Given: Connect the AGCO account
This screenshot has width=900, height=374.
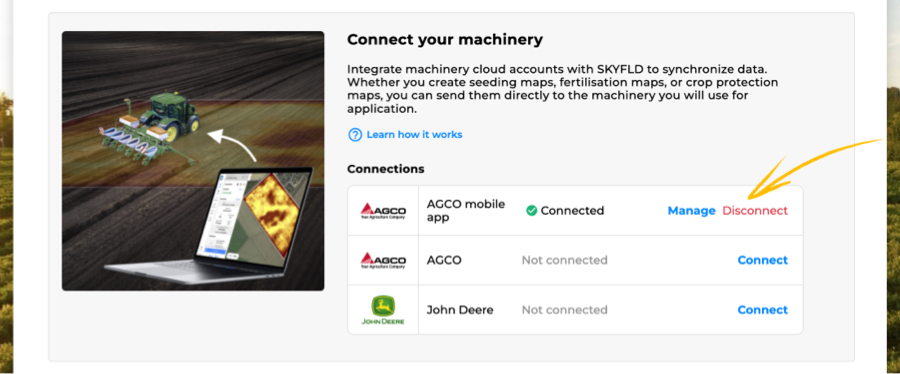Looking at the screenshot, I should (762, 260).
